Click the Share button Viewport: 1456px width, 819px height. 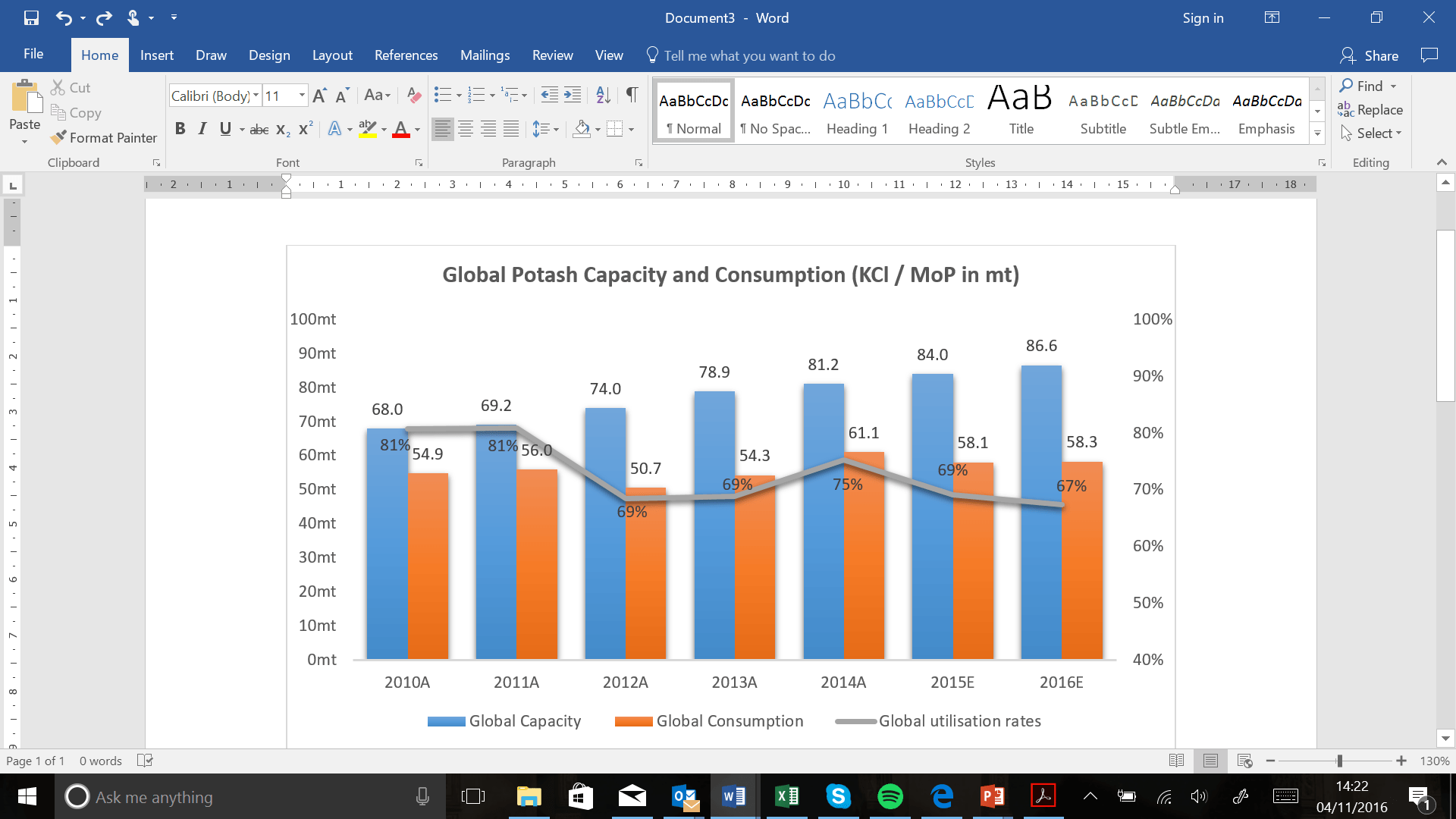(1370, 55)
